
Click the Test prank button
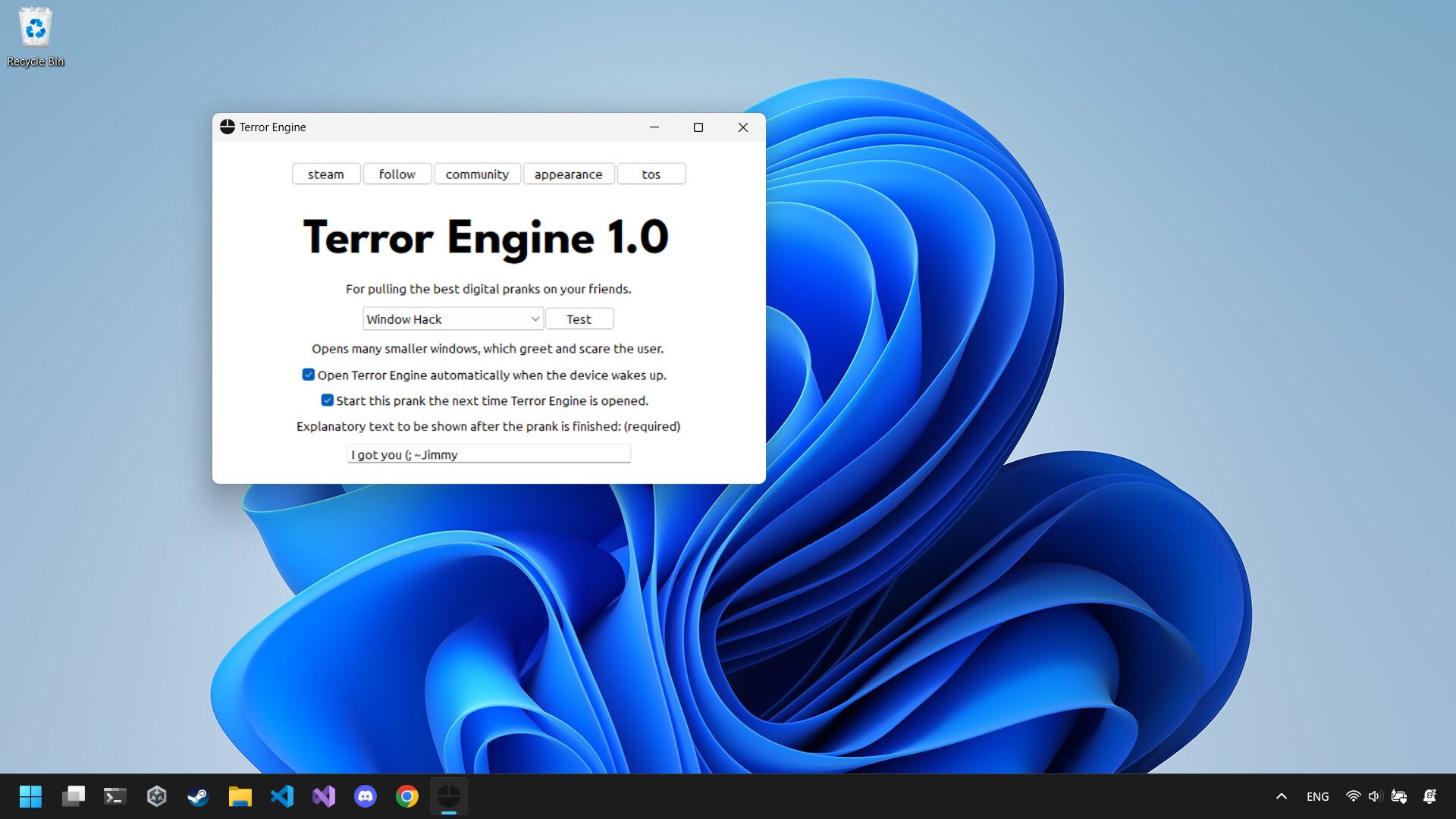(x=579, y=318)
